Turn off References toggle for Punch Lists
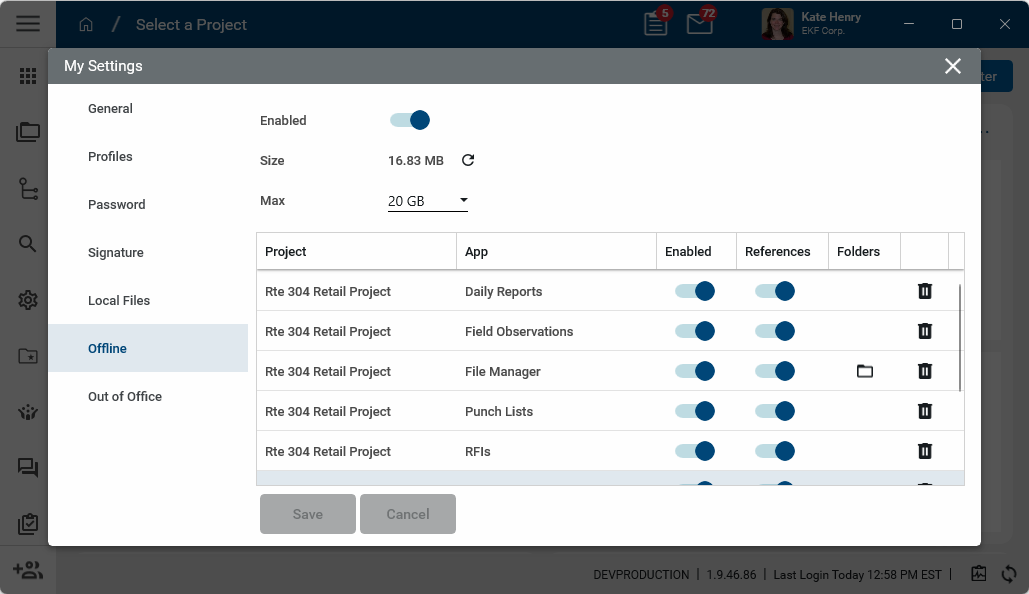1029x594 pixels. 775,411
